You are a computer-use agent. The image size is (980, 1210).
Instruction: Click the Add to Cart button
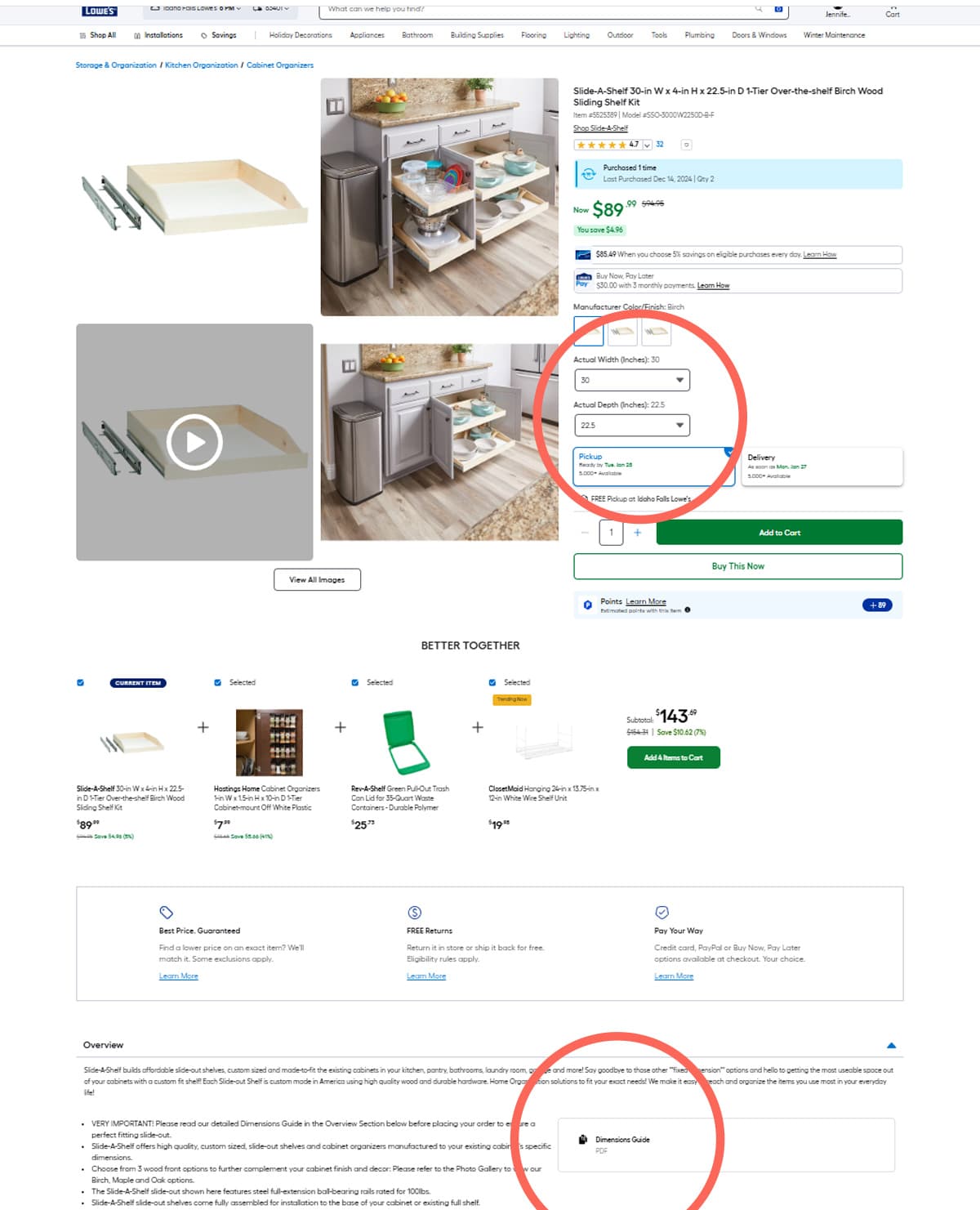[x=779, y=533]
